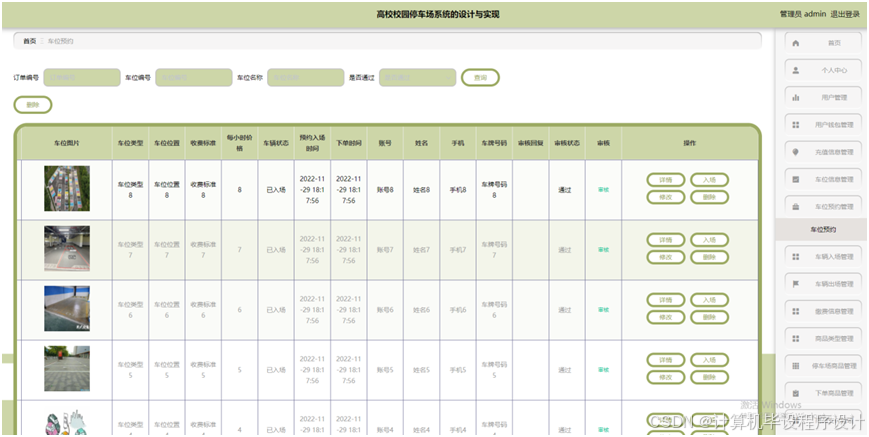Click 删除 in the 账号7 row
This screenshot has width=869, height=437.
click(x=709, y=257)
